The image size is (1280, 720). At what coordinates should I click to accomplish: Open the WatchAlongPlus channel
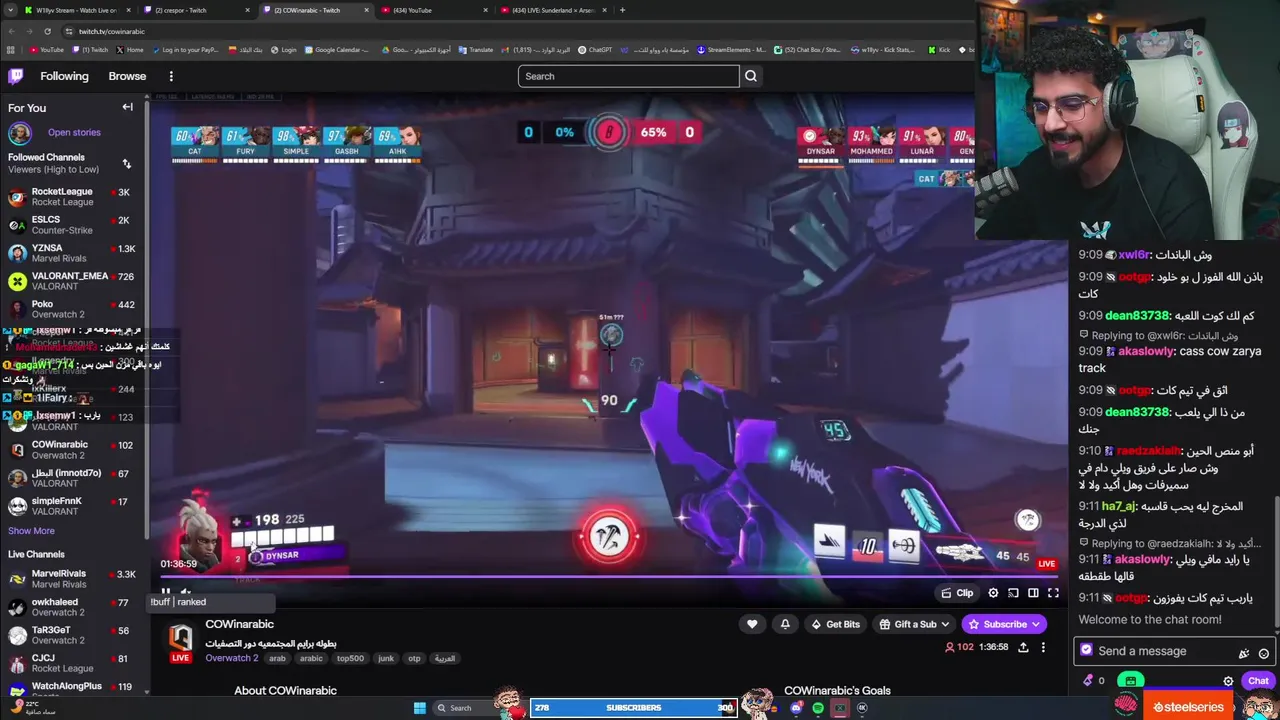[x=72, y=690]
